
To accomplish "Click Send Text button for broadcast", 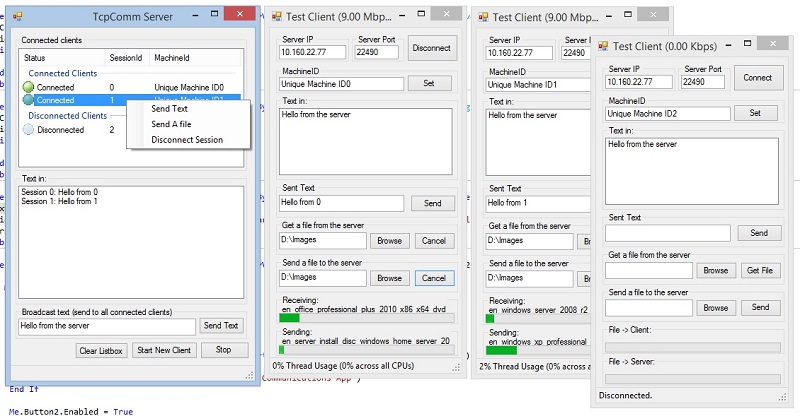I will (221, 326).
